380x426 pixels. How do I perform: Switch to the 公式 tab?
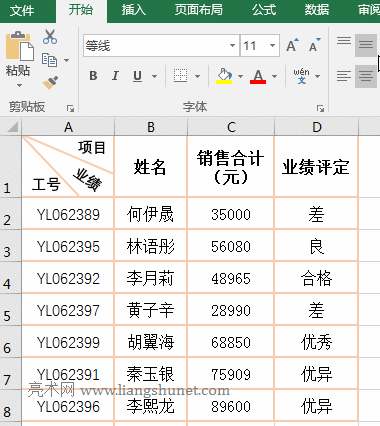(x=264, y=10)
